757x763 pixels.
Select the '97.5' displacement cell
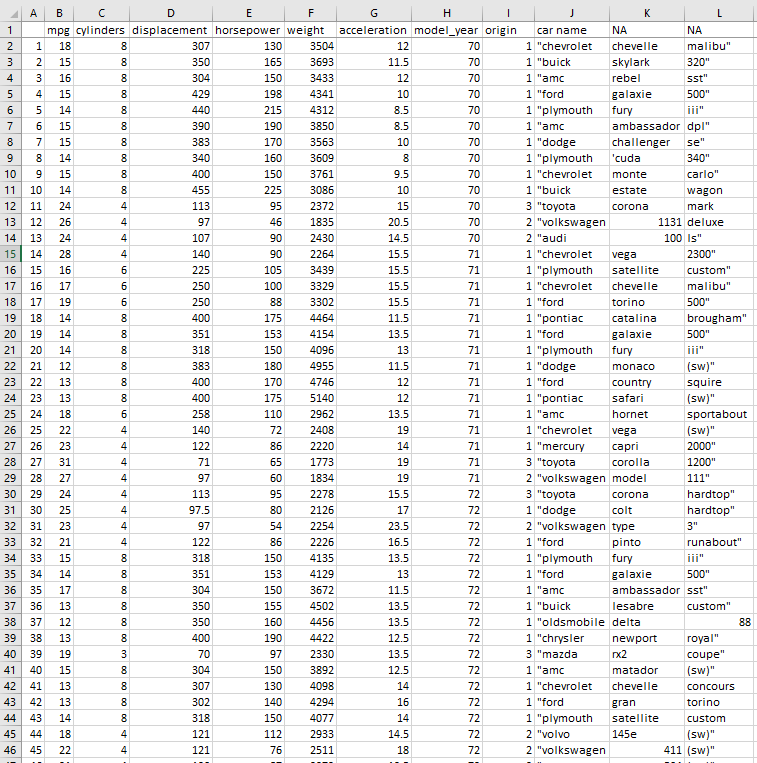[171, 510]
